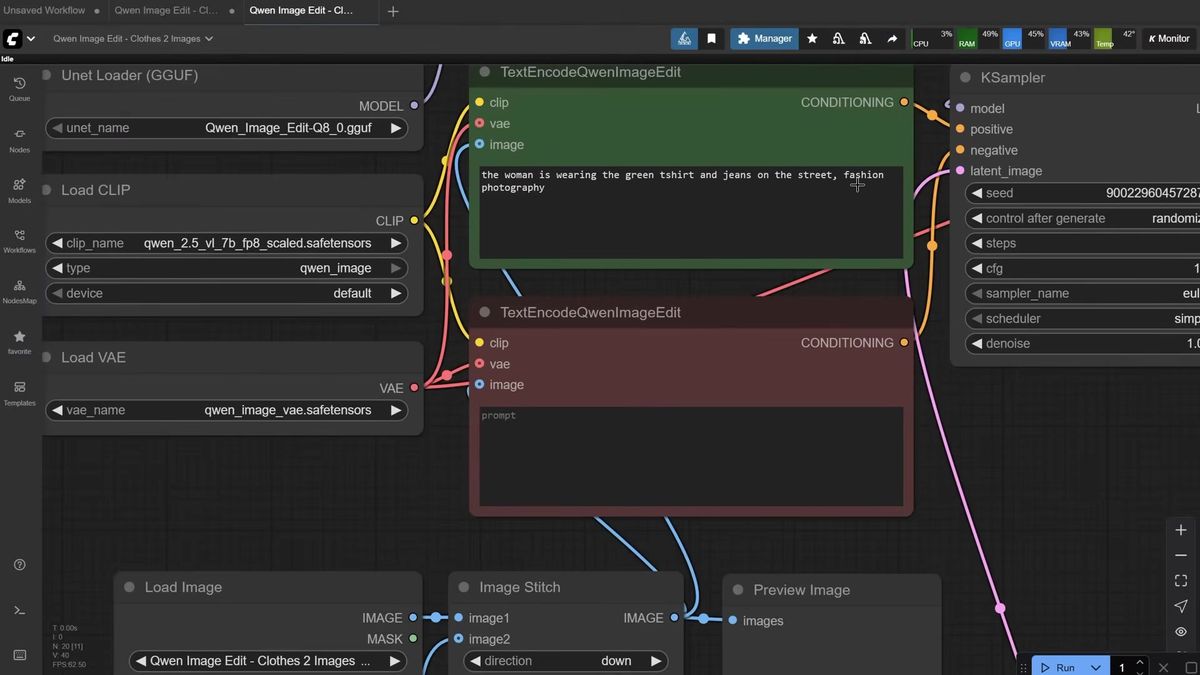Open control after generate selector
The height and width of the screenshot is (675, 1200).
point(1083,218)
